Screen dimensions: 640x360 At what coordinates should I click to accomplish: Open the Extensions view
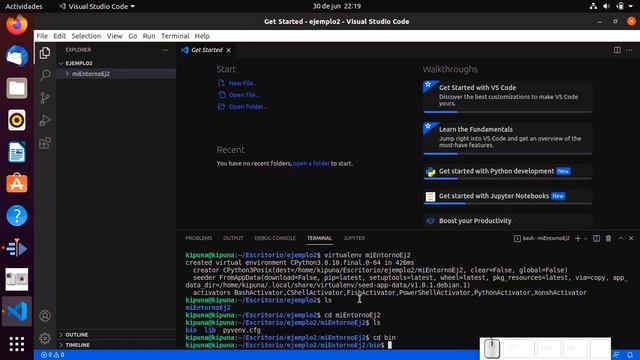[x=45, y=143]
